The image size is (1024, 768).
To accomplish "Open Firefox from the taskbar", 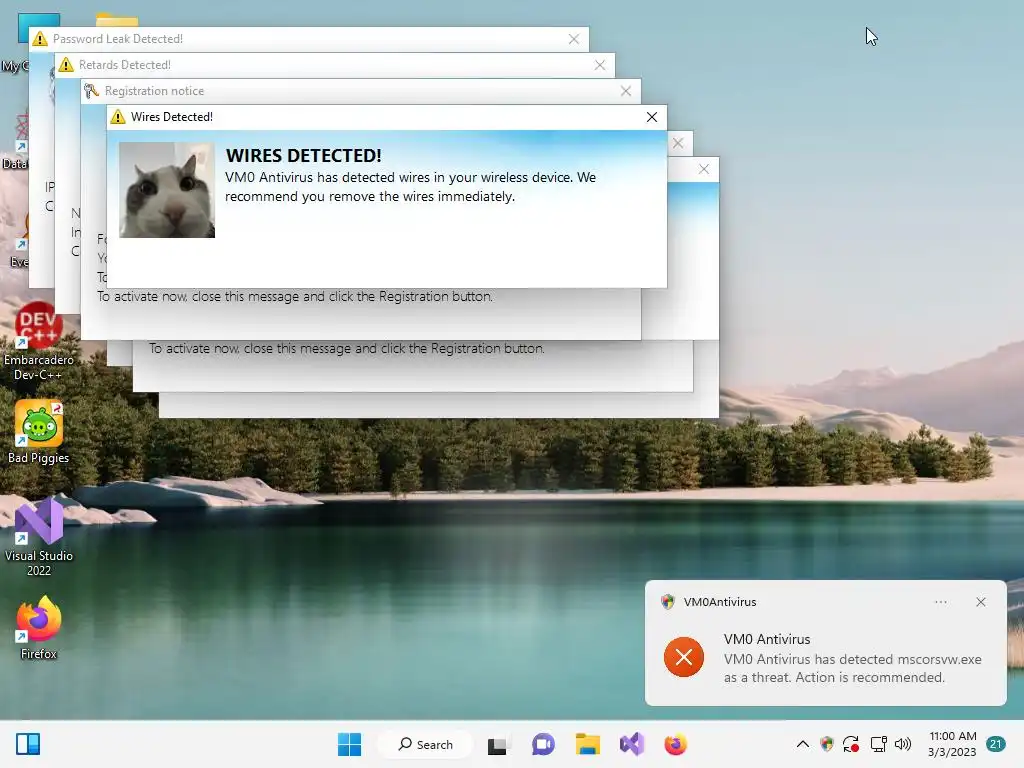I will [x=675, y=744].
